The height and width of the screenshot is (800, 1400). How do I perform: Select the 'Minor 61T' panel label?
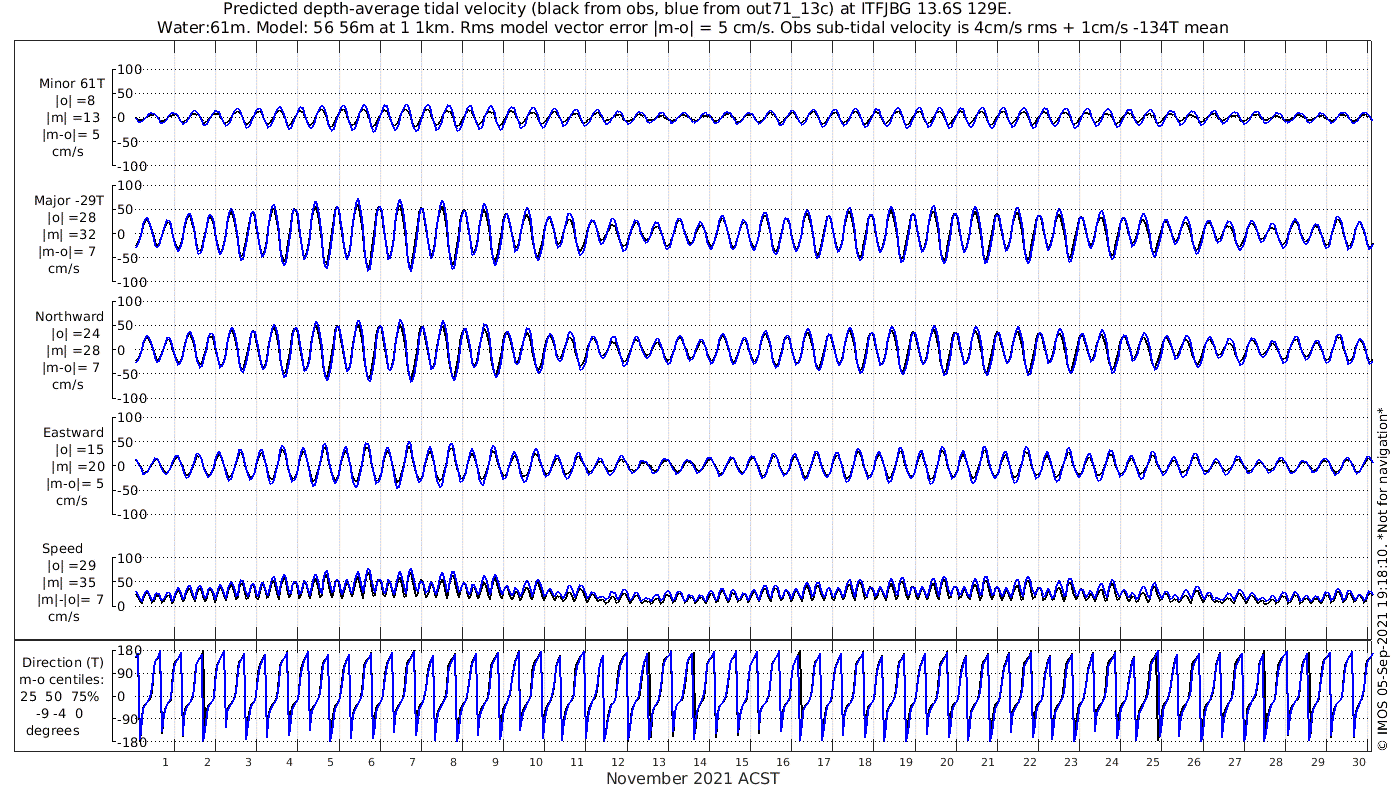point(71,84)
